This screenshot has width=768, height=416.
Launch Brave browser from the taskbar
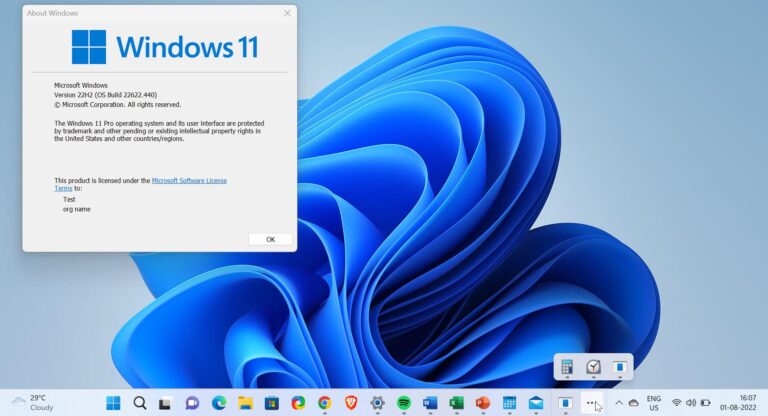click(351, 403)
